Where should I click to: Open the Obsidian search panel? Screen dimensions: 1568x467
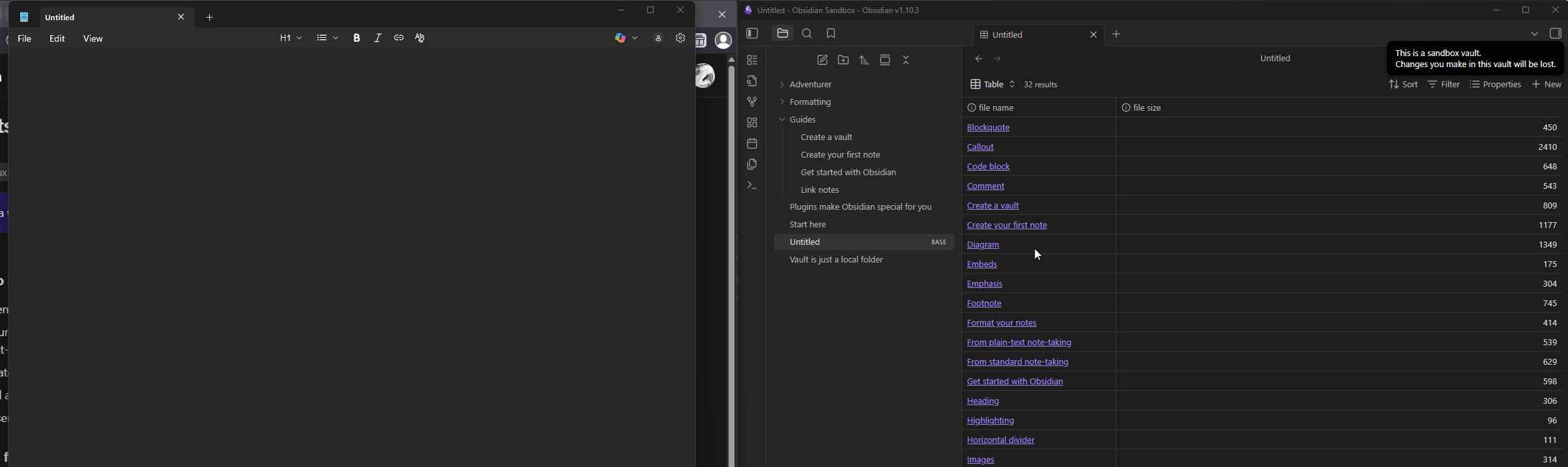(x=807, y=34)
